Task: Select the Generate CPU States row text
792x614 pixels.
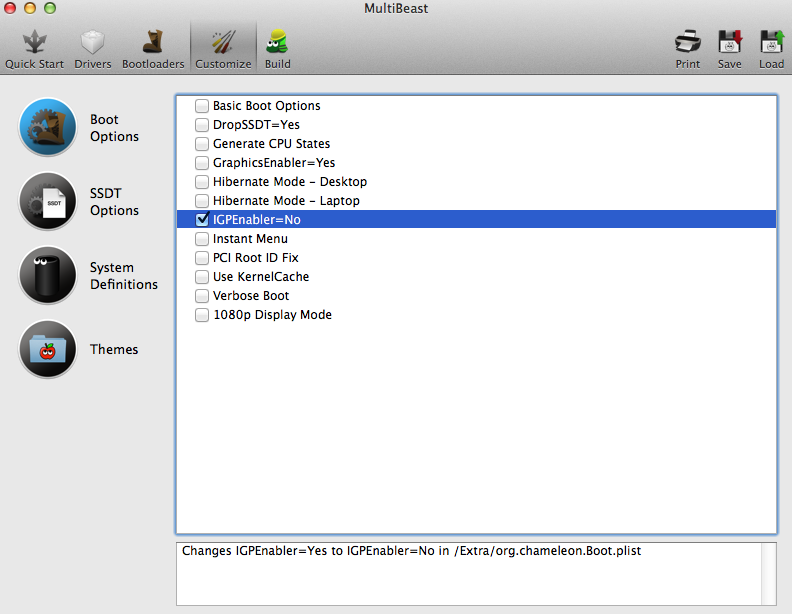Action: click(271, 144)
